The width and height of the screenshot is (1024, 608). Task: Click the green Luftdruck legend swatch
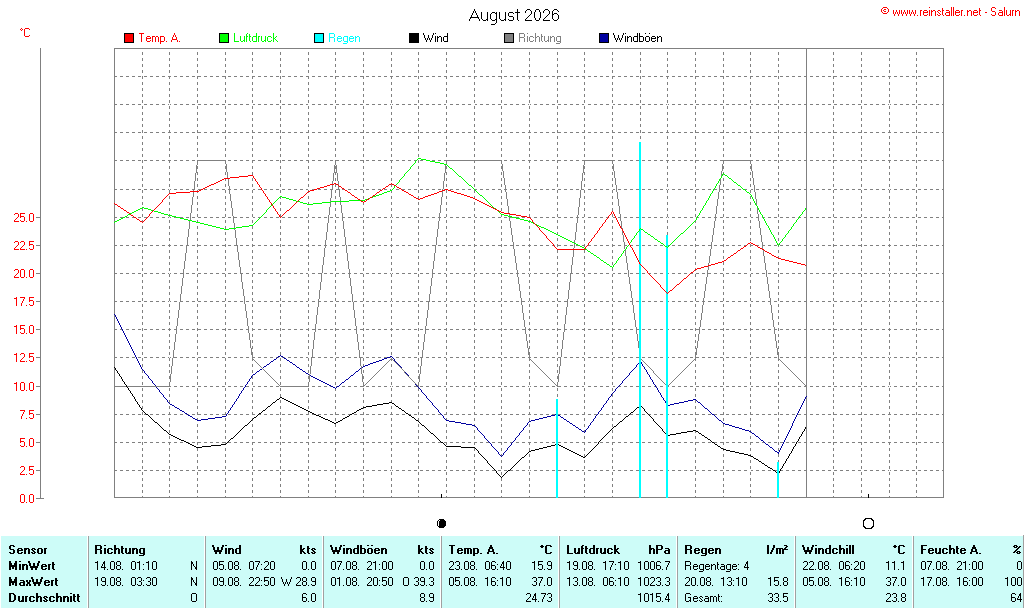pos(224,38)
